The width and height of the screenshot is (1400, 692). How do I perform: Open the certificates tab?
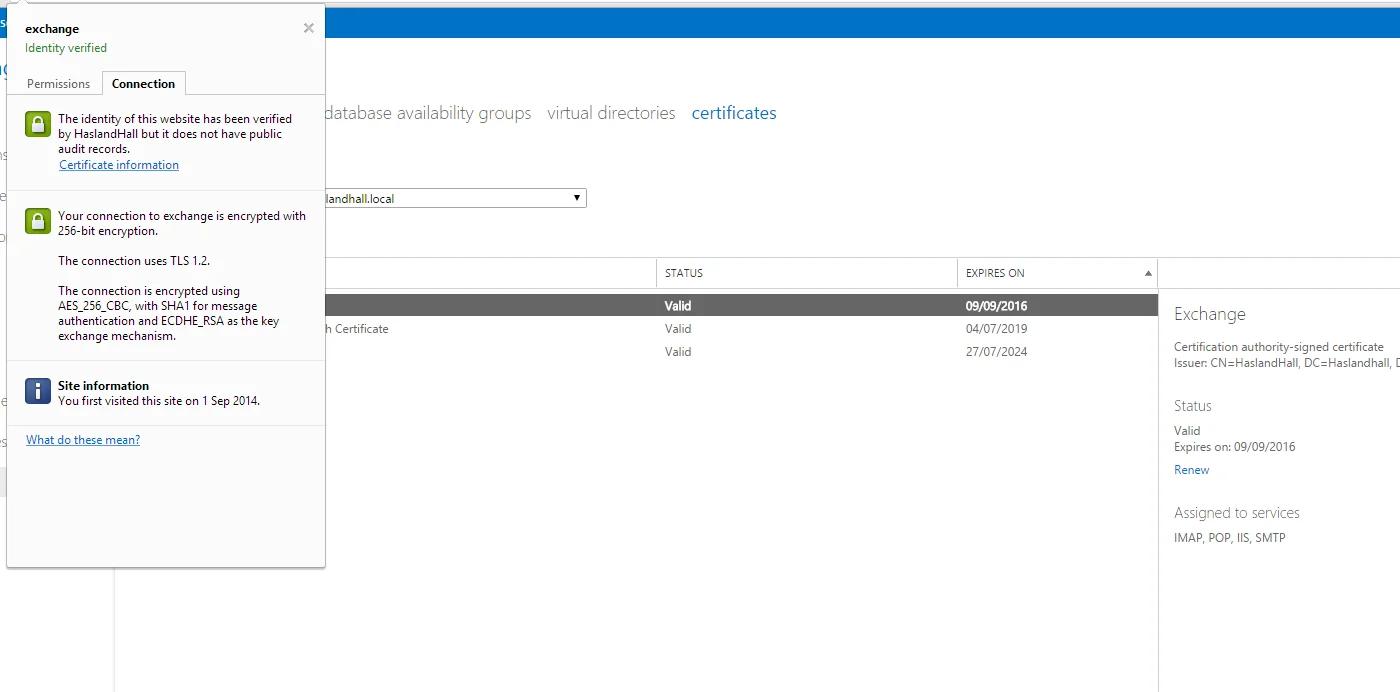click(x=734, y=113)
